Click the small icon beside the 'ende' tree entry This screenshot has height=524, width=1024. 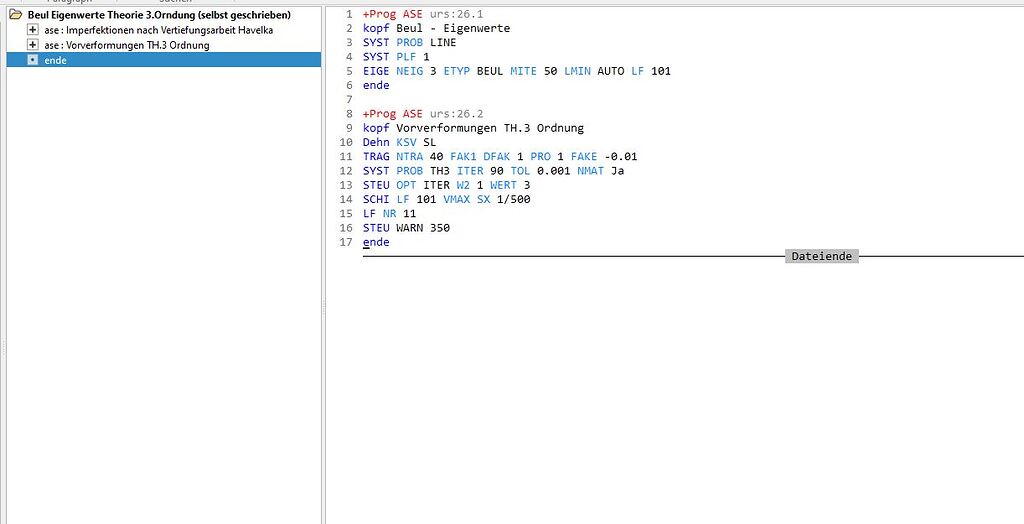(x=33, y=60)
